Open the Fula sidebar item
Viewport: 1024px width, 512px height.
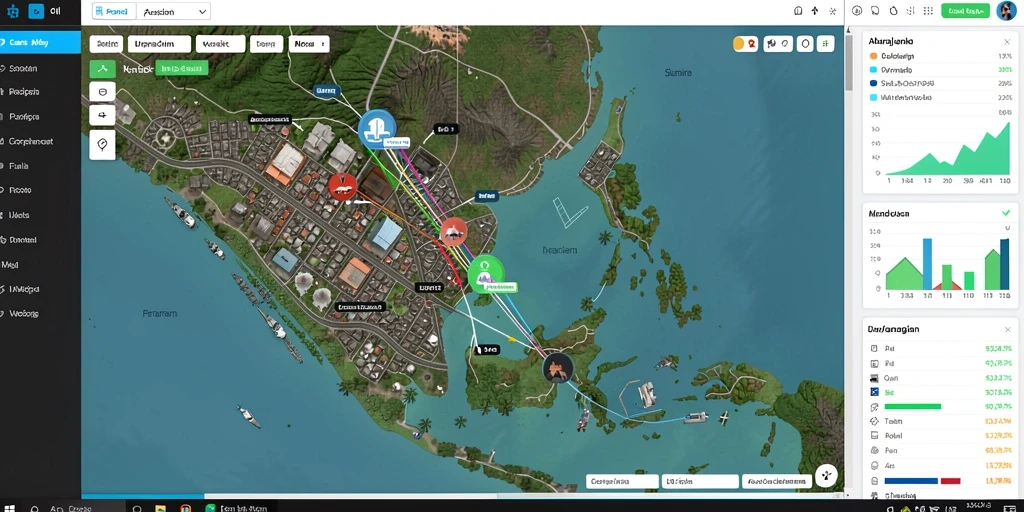(20, 166)
